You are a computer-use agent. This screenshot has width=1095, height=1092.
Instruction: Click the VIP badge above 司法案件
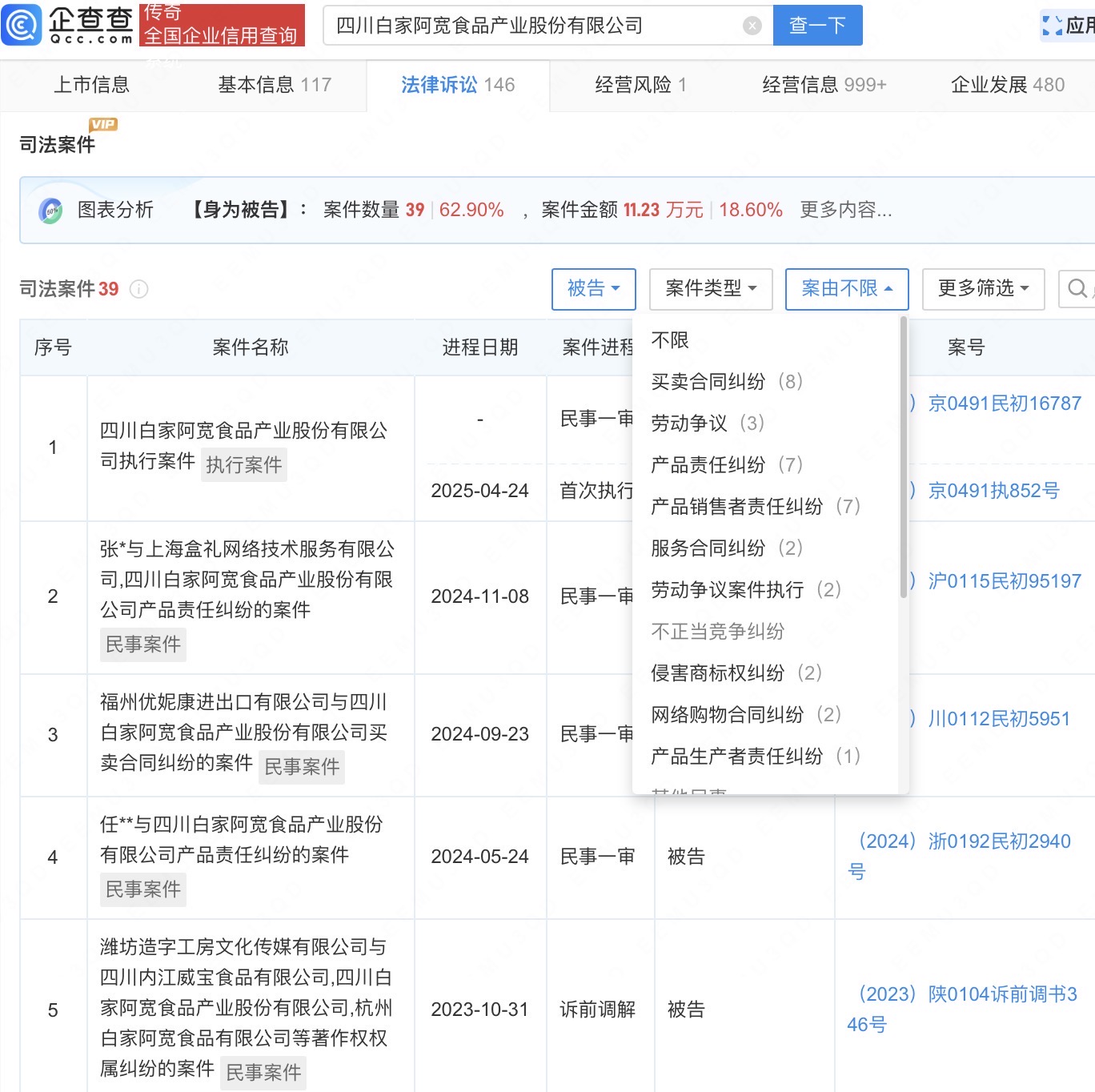pos(103,124)
